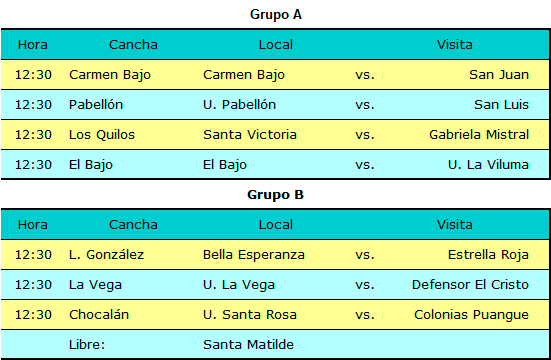Select the Los Quilos field cell

(x=102, y=135)
